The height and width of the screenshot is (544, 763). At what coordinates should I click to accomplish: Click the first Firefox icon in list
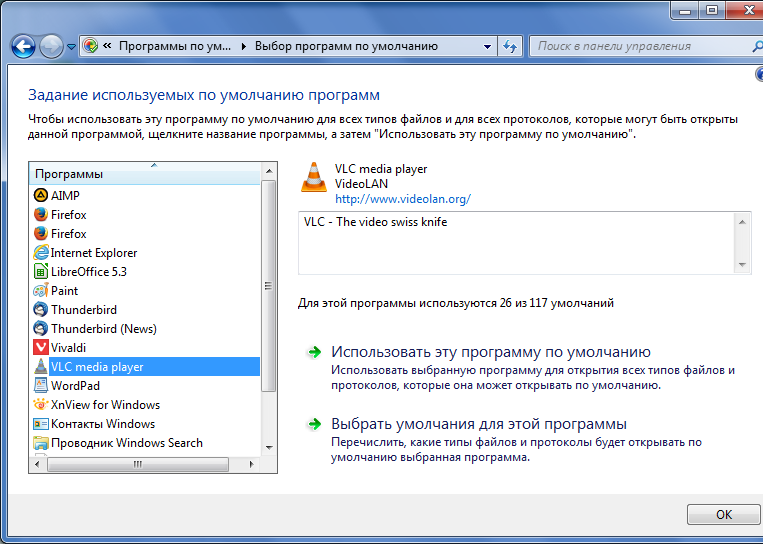(41, 215)
